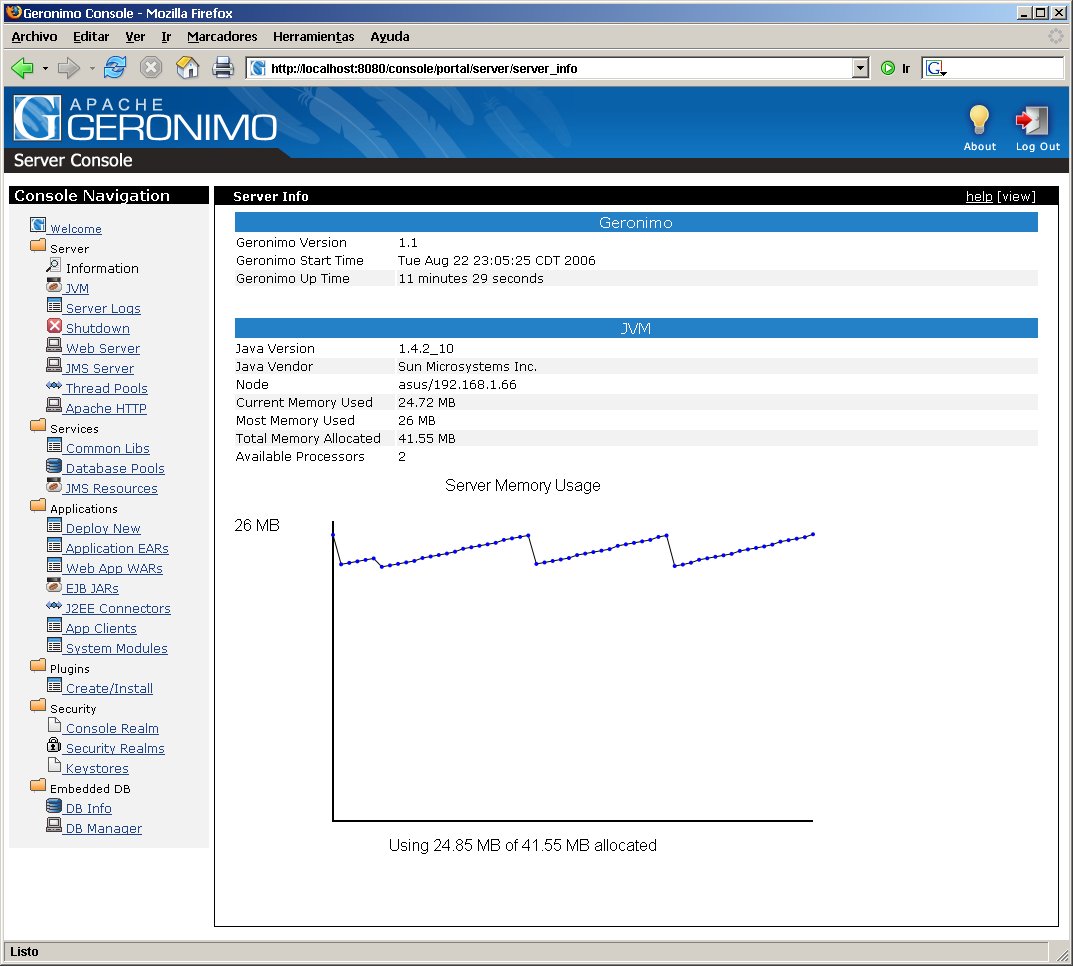
Task: Open the Forward button history dropdown arrow
Action: coord(92,68)
